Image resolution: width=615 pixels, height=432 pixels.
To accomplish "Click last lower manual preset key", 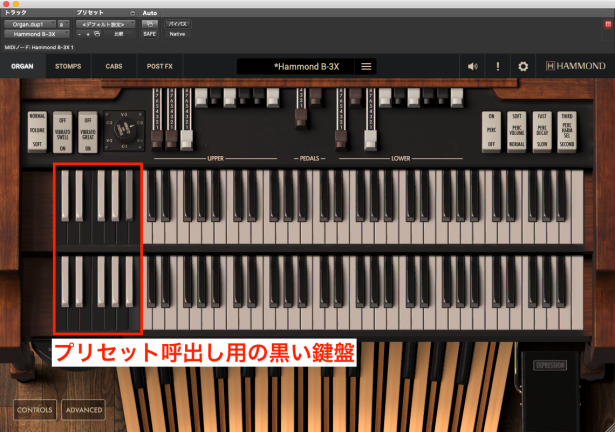I will 135,318.
